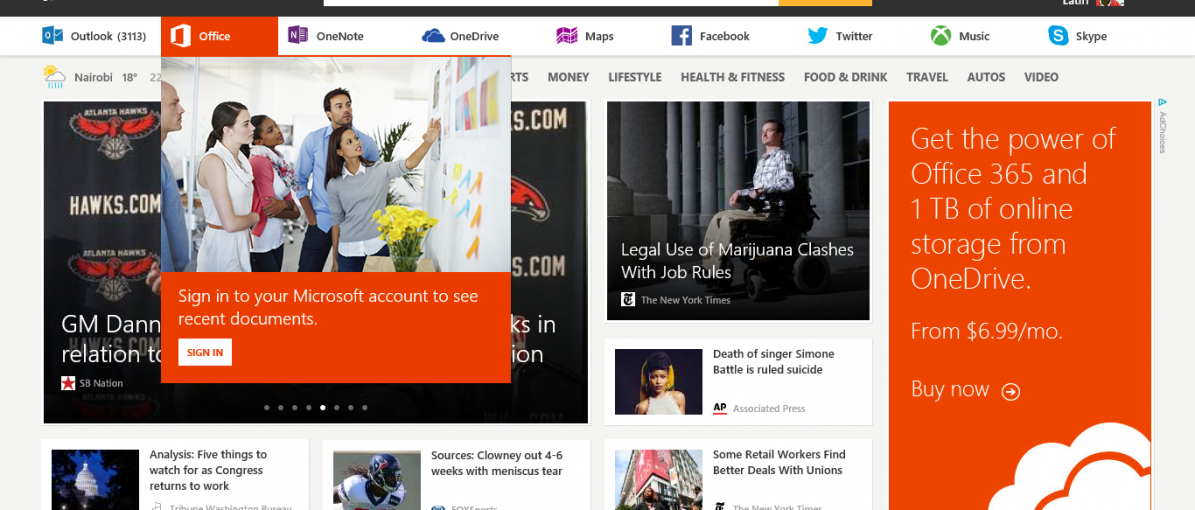This screenshot has height=510, width=1195.
Task: Go to HEALTH & FITNESS
Action: click(x=732, y=77)
